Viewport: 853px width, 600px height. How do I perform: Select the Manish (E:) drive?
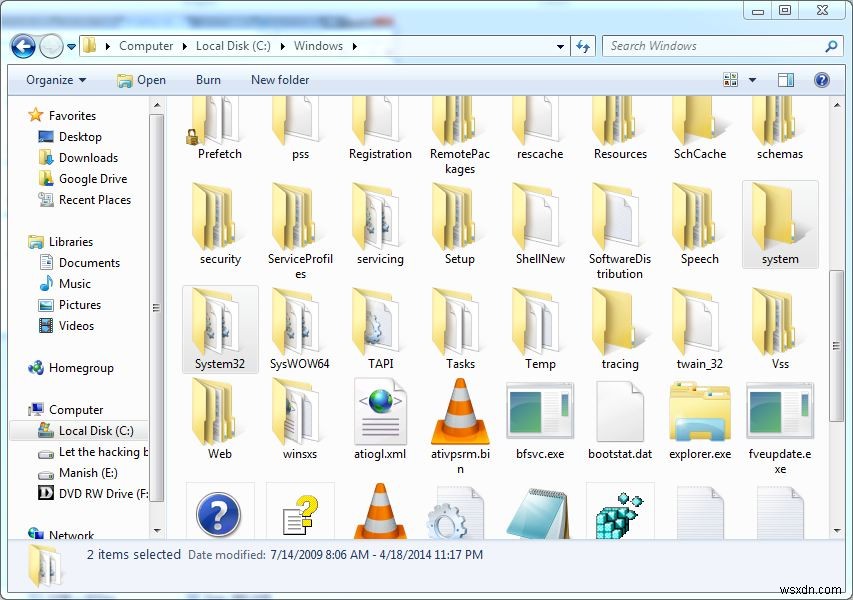77,473
